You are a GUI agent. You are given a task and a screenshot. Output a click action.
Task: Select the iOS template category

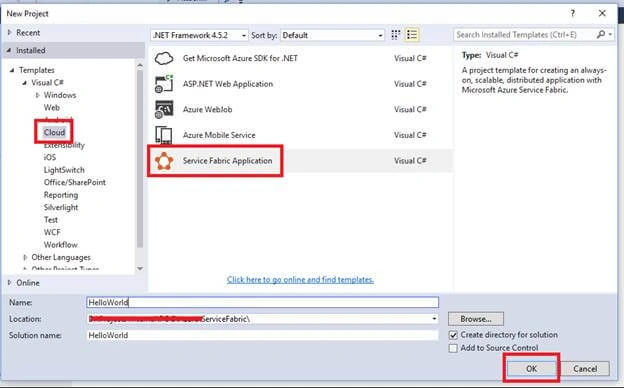50,158
